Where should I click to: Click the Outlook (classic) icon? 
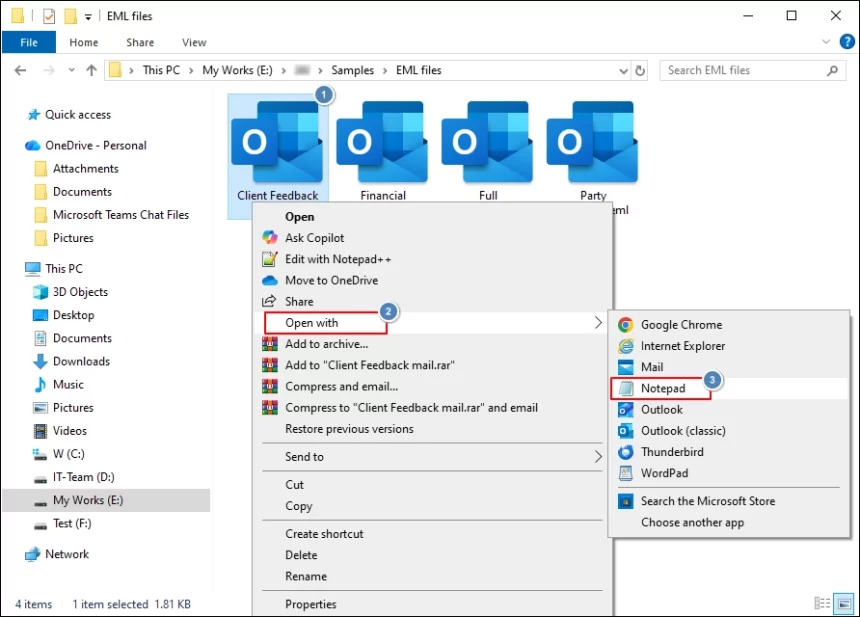coord(625,431)
